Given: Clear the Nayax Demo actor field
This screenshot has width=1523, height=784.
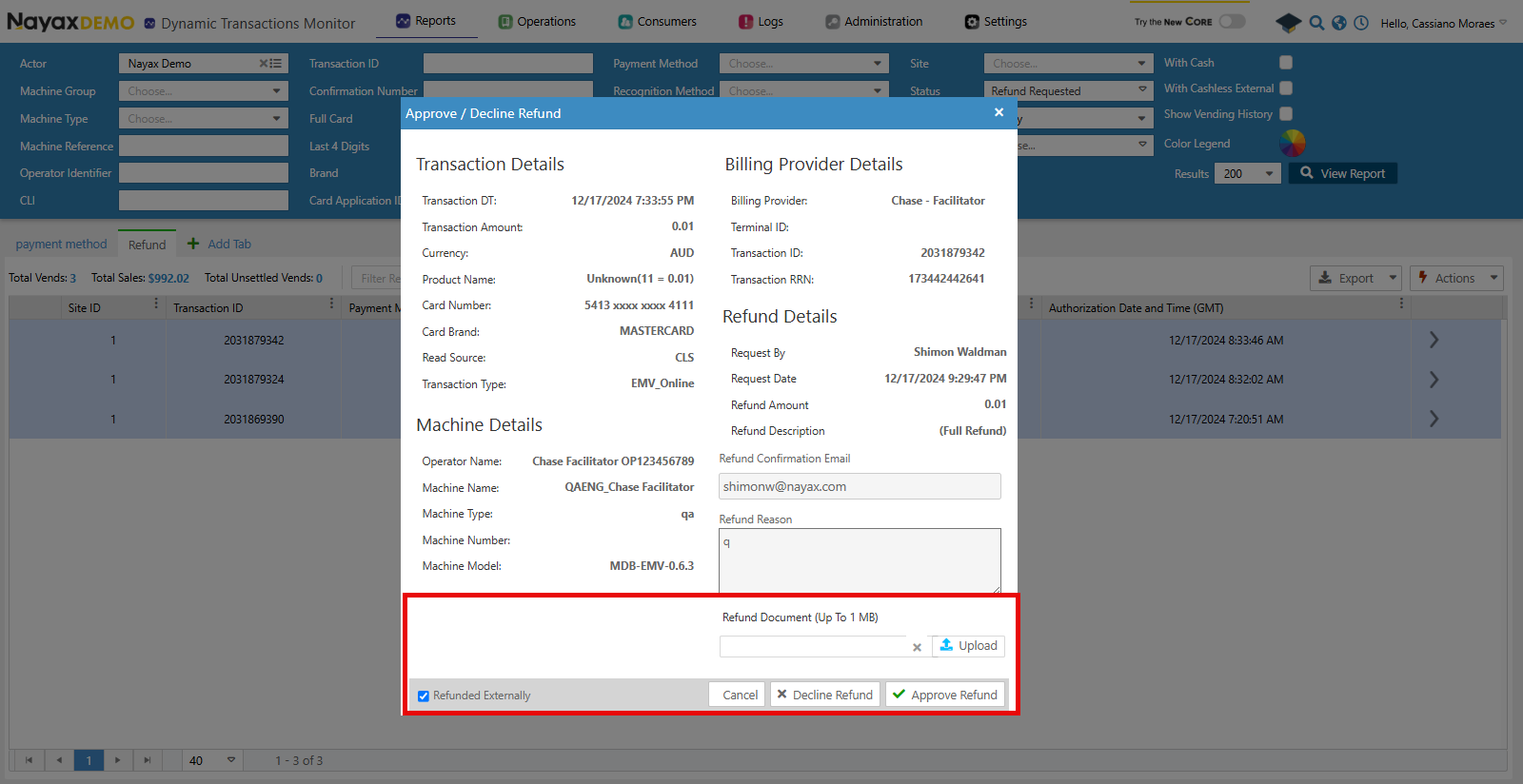Looking at the screenshot, I should pyautogui.click(x=264, y=64).
